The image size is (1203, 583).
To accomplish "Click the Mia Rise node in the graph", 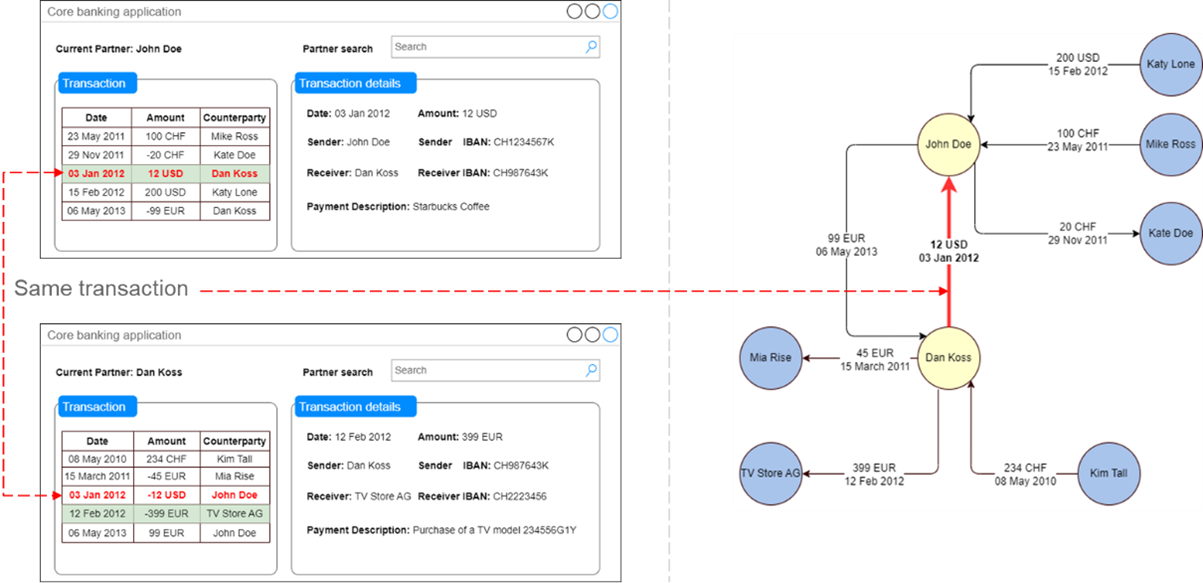I will coord(771,357).
